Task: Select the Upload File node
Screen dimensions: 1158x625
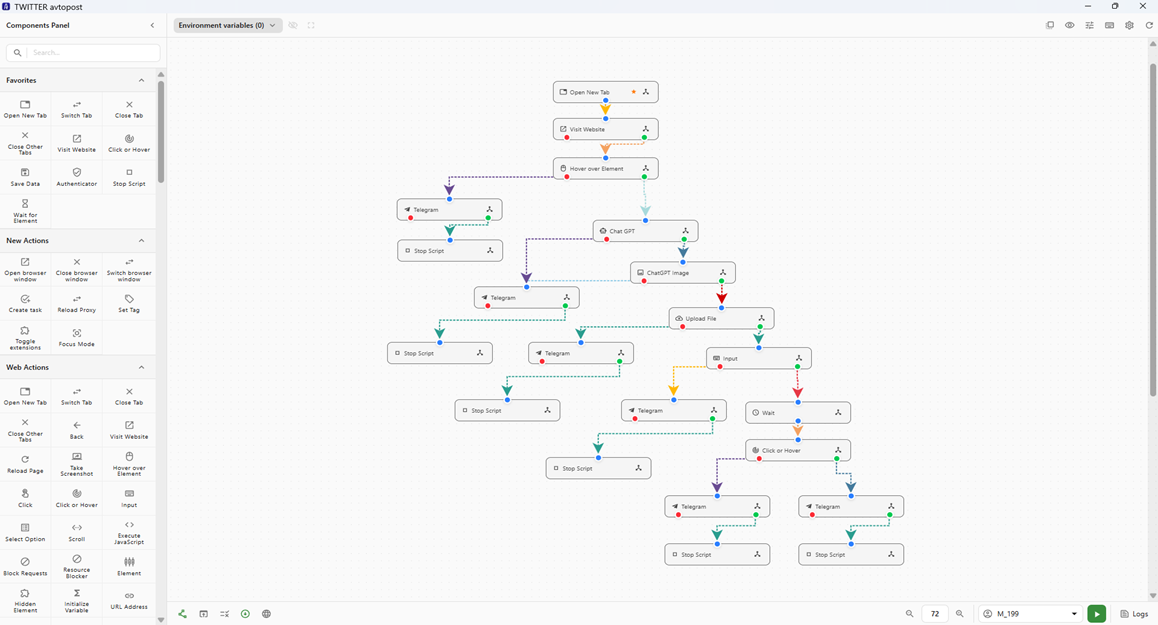Action: click(722, 318)
